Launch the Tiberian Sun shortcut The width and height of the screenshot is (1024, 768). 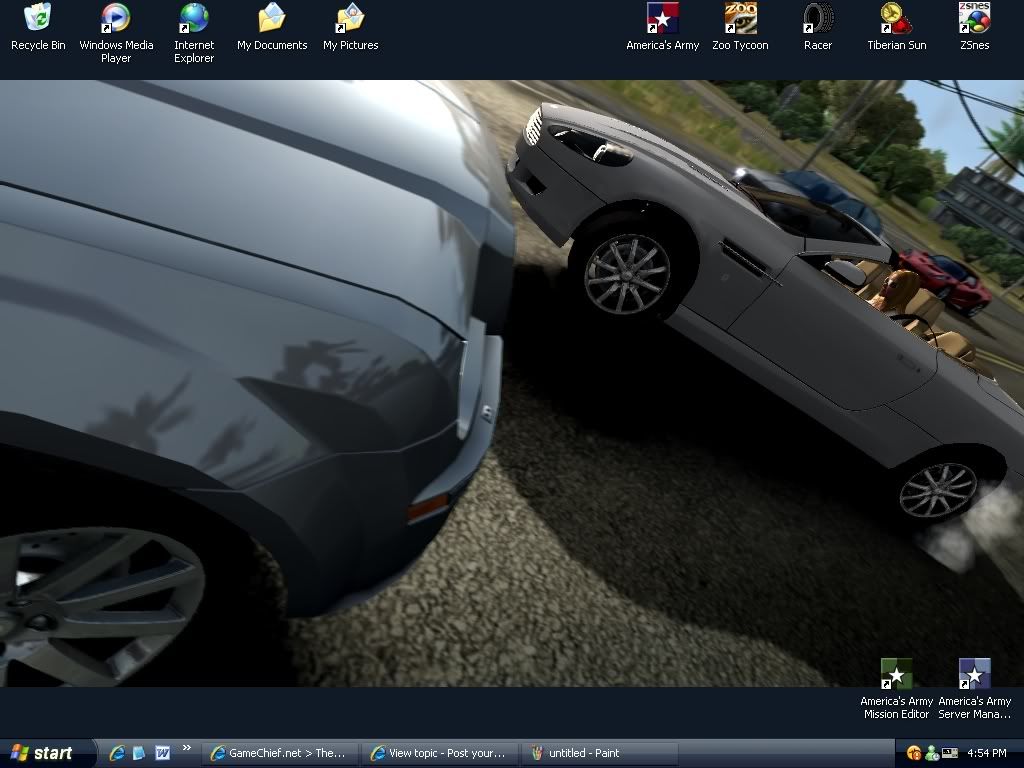pos(897,27)
